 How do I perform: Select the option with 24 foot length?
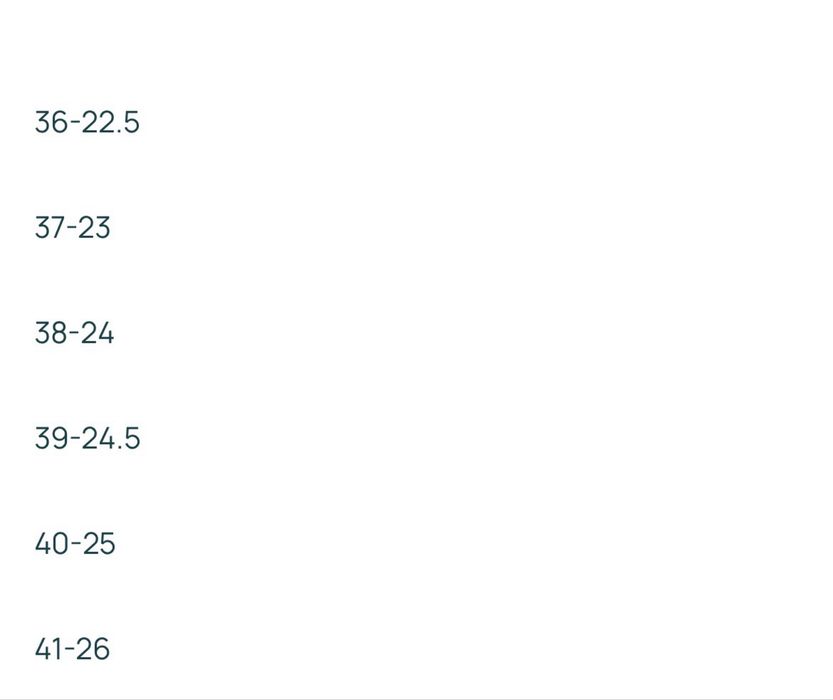pyautogui.click(x=74, y=333)
